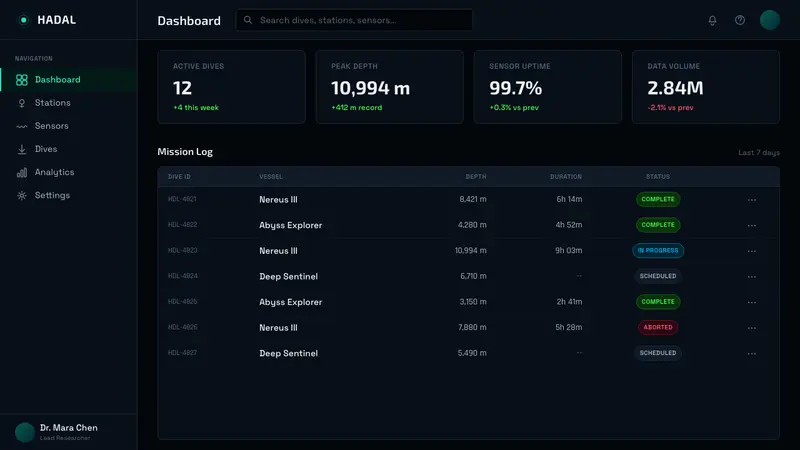Click dive ID HDL-4821
Viewport: 800px width, 450px height.
[x=182, y=199]
